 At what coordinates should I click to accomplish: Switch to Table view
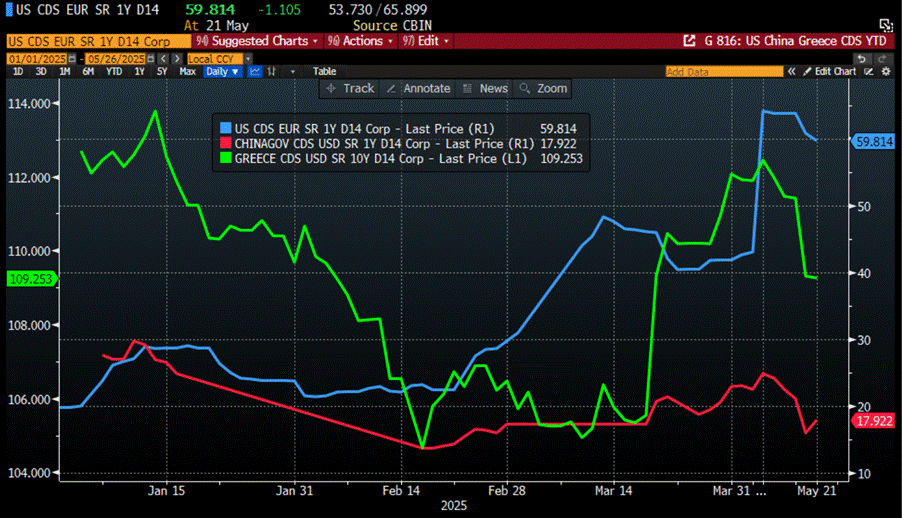(324, 71)
